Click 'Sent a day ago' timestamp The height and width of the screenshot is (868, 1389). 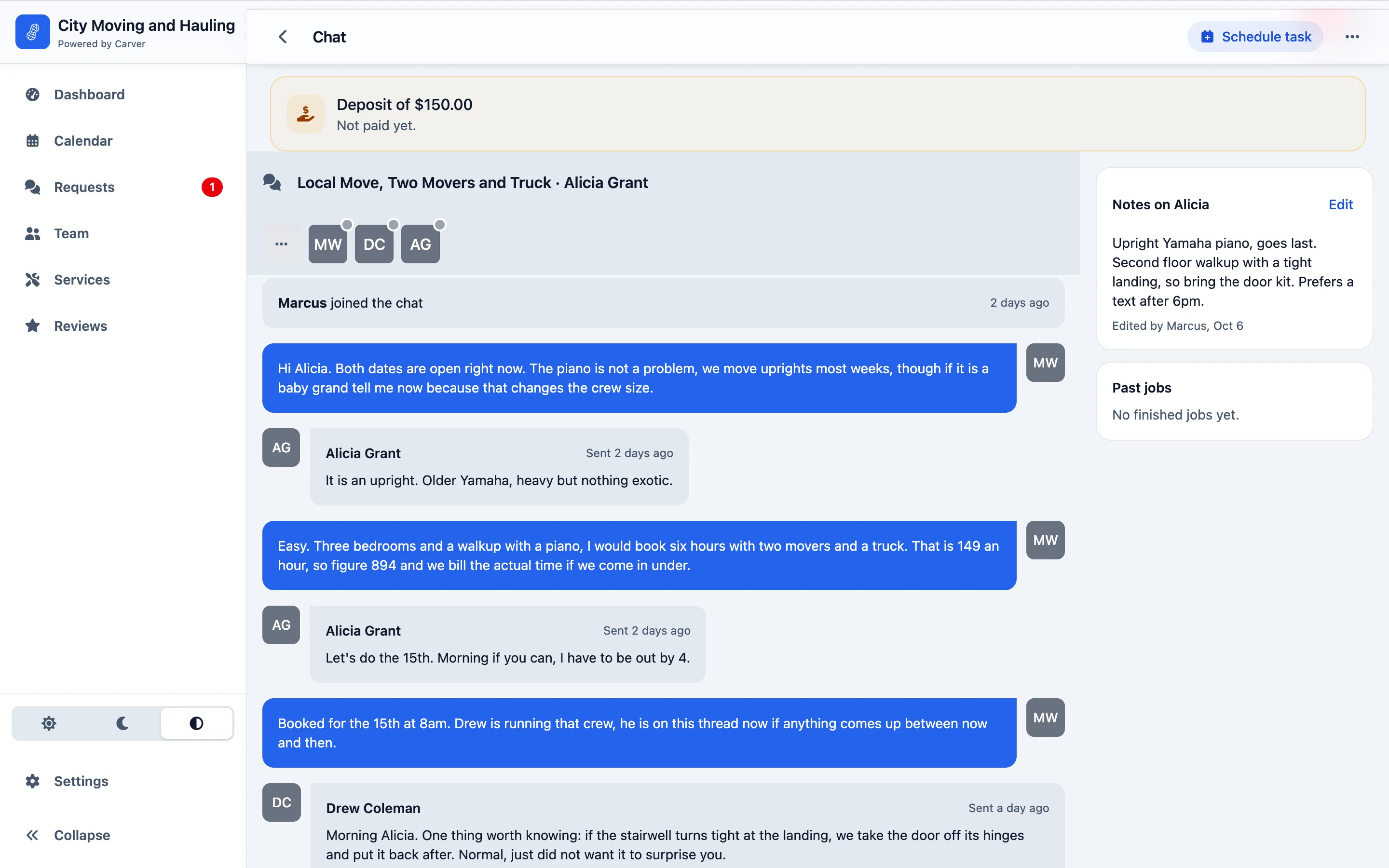[x=1008, y=808]
